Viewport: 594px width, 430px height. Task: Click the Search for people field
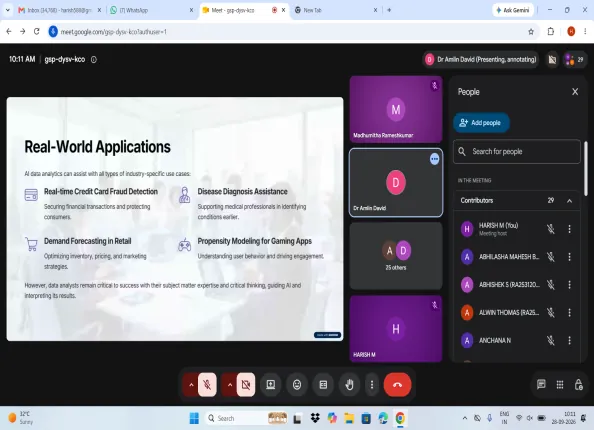tap(517, 152)
